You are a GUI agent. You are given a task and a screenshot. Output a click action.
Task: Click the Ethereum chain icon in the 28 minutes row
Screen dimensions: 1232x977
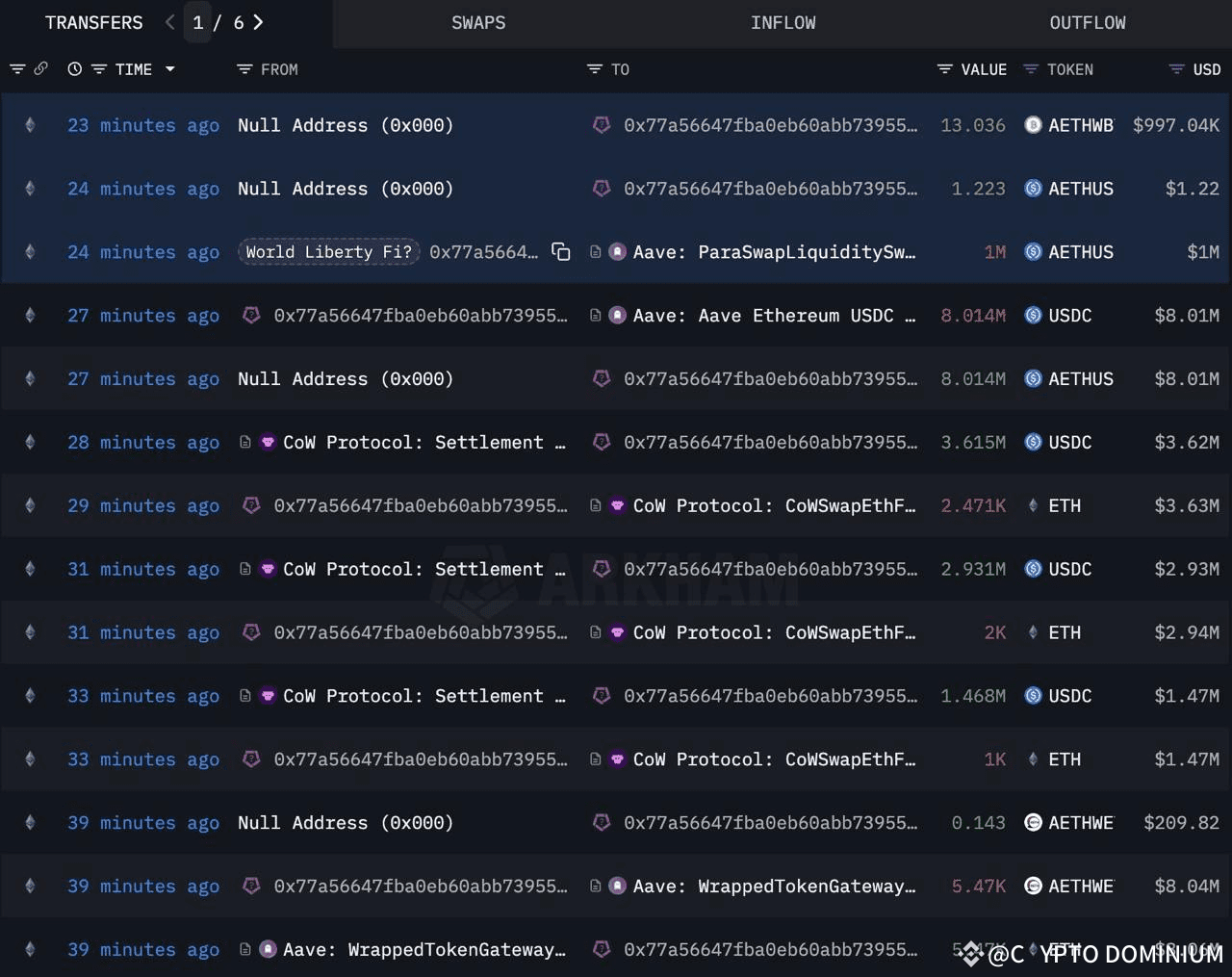30,443
